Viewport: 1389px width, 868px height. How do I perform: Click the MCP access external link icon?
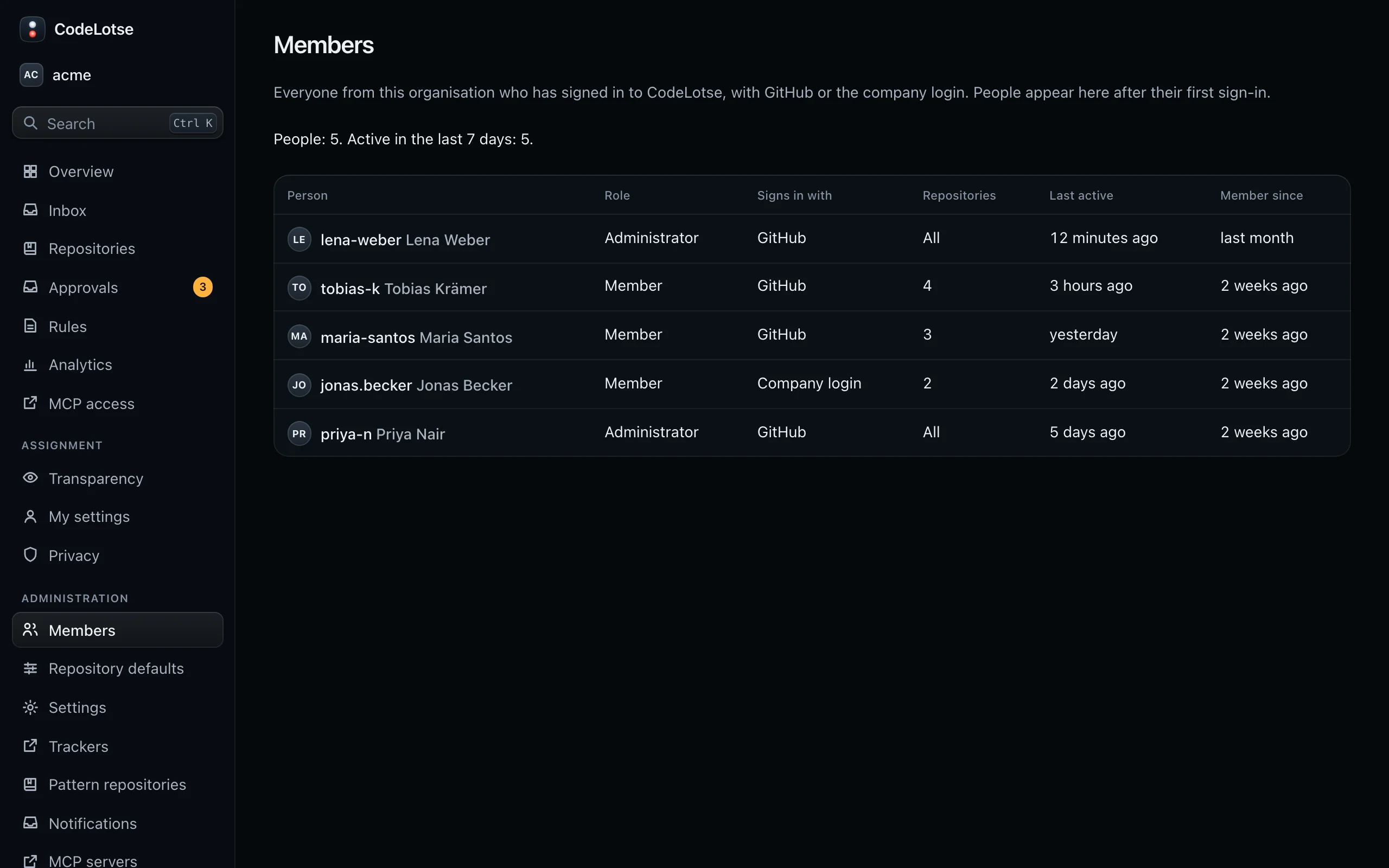(x=30, y=403)
